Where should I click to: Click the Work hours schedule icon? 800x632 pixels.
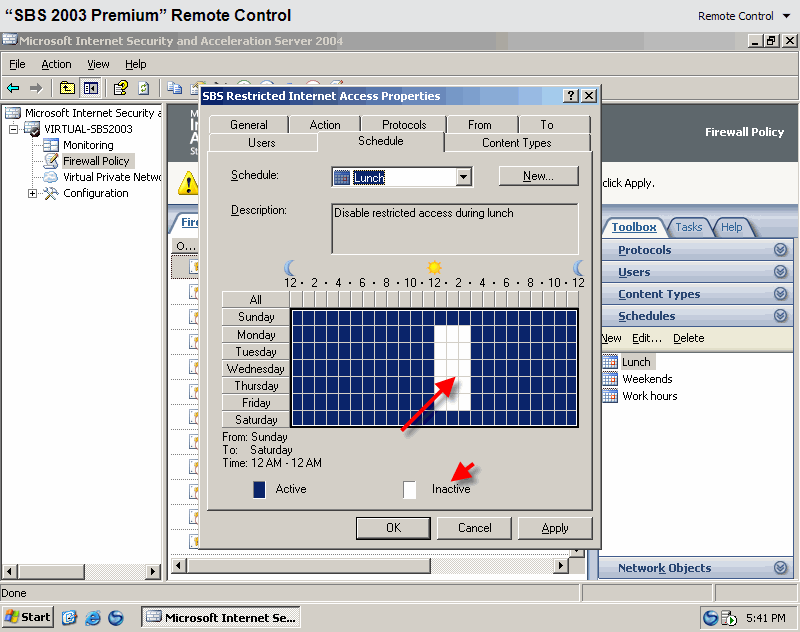tap(610, 396)
